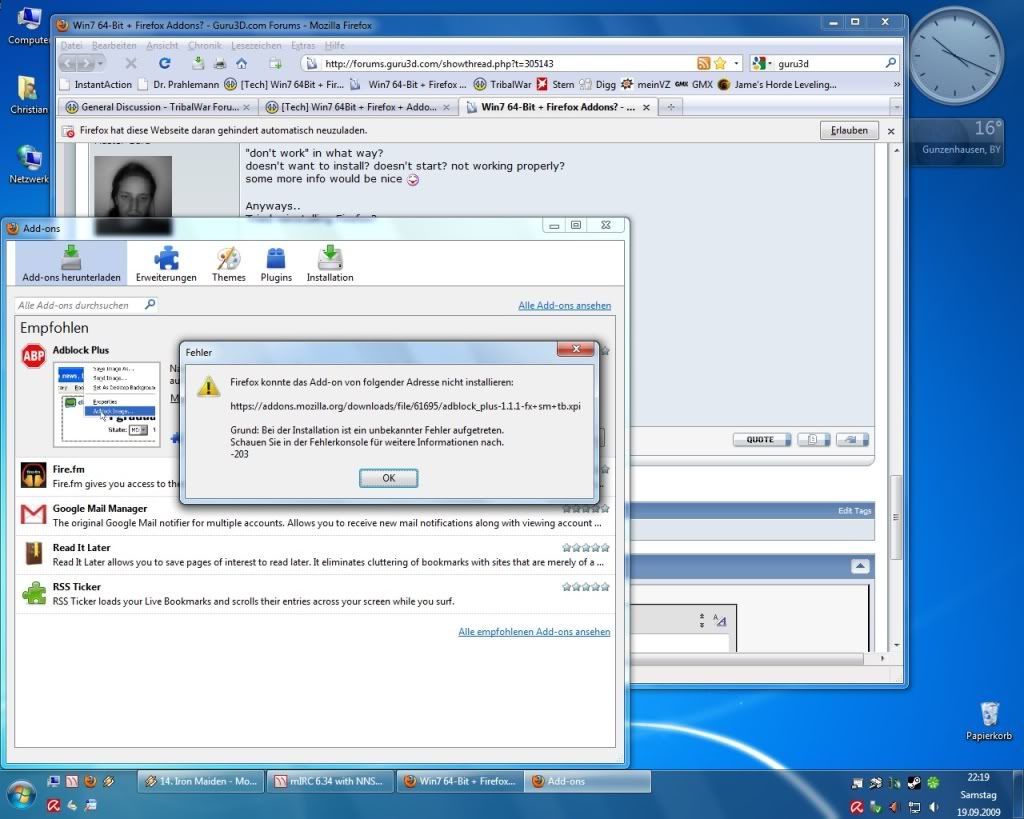This screenshot has width=1024, height=819.
Task: Open the Plugins section in Add-ons
Action: point(276,263)
